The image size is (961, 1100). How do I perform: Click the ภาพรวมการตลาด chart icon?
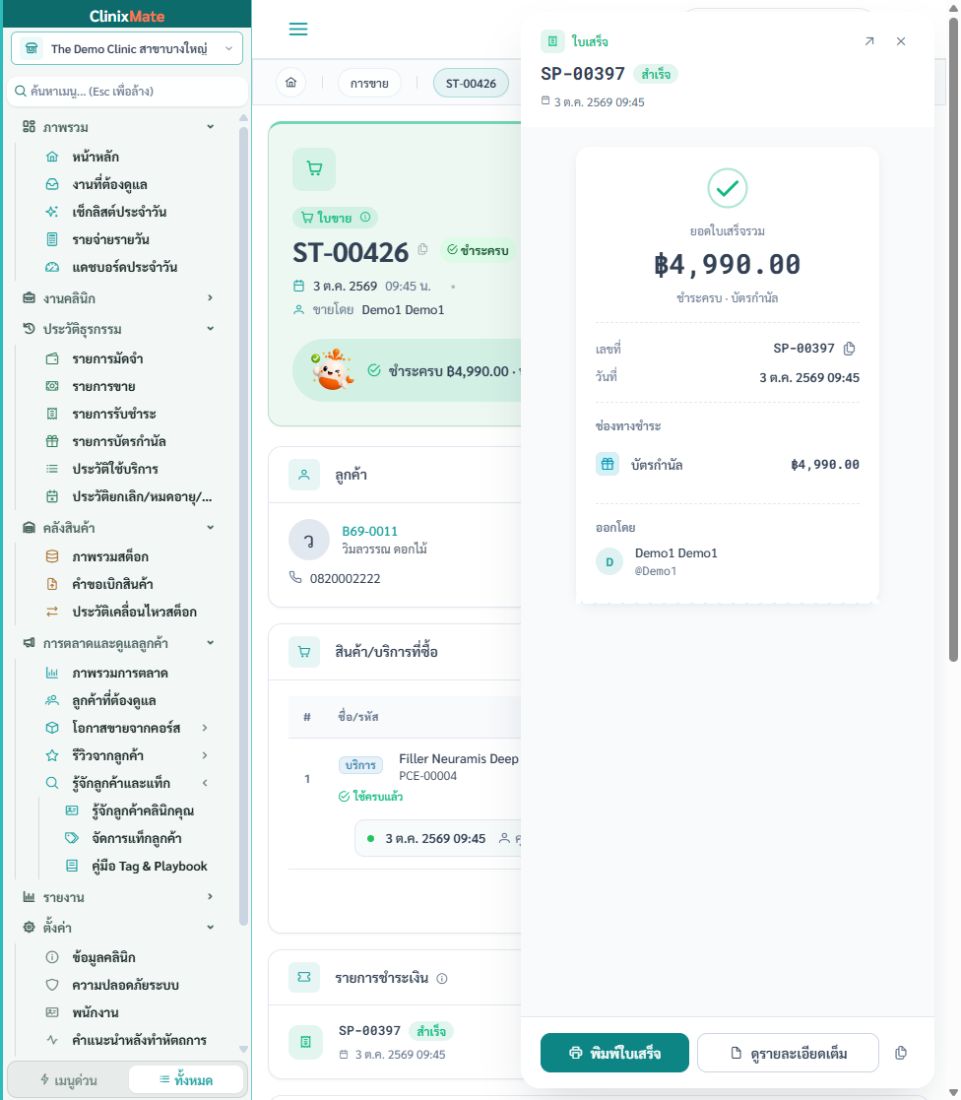[52, 673]
